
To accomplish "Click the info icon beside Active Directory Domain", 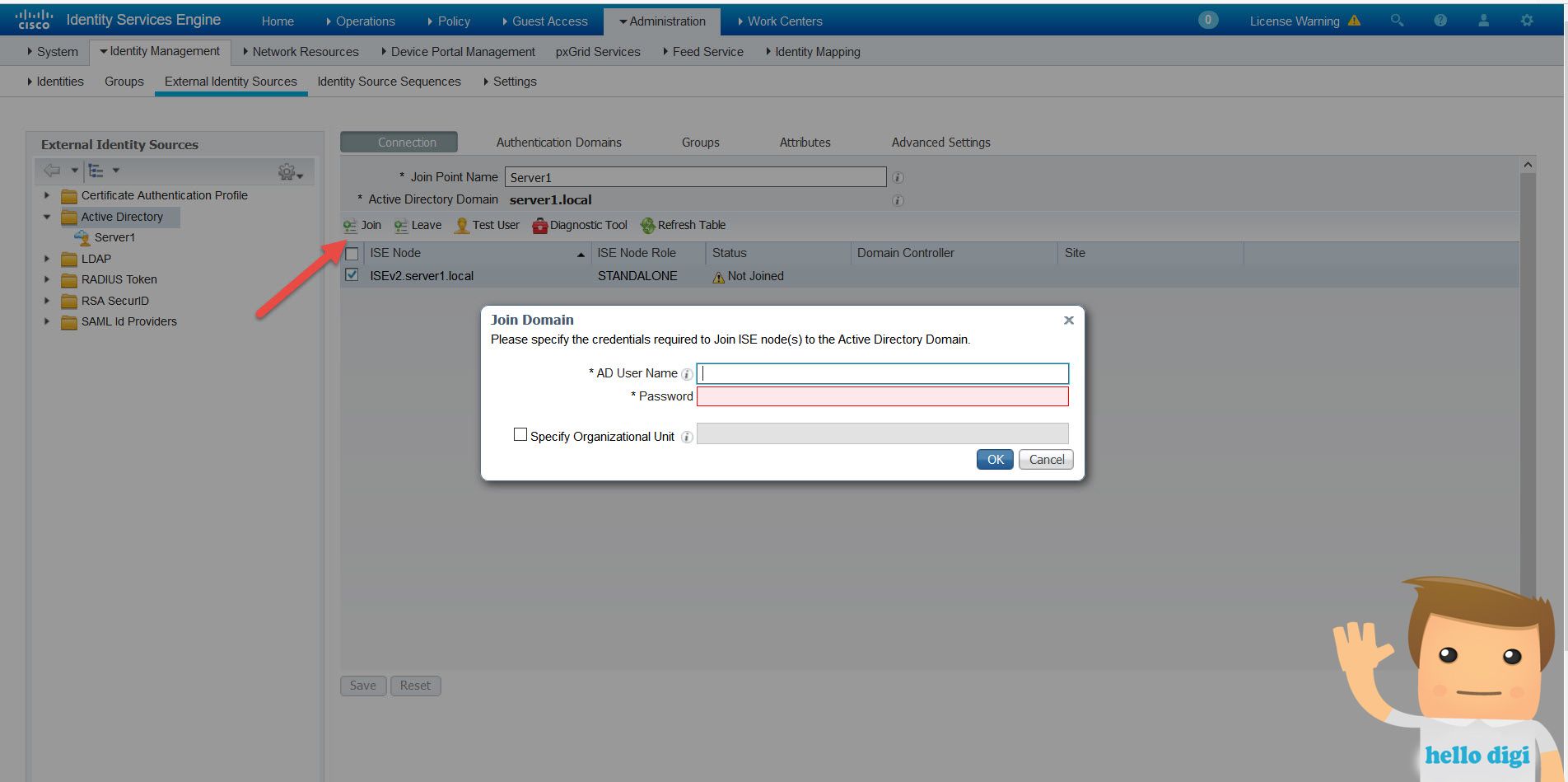I will click(x=898, y=200).
